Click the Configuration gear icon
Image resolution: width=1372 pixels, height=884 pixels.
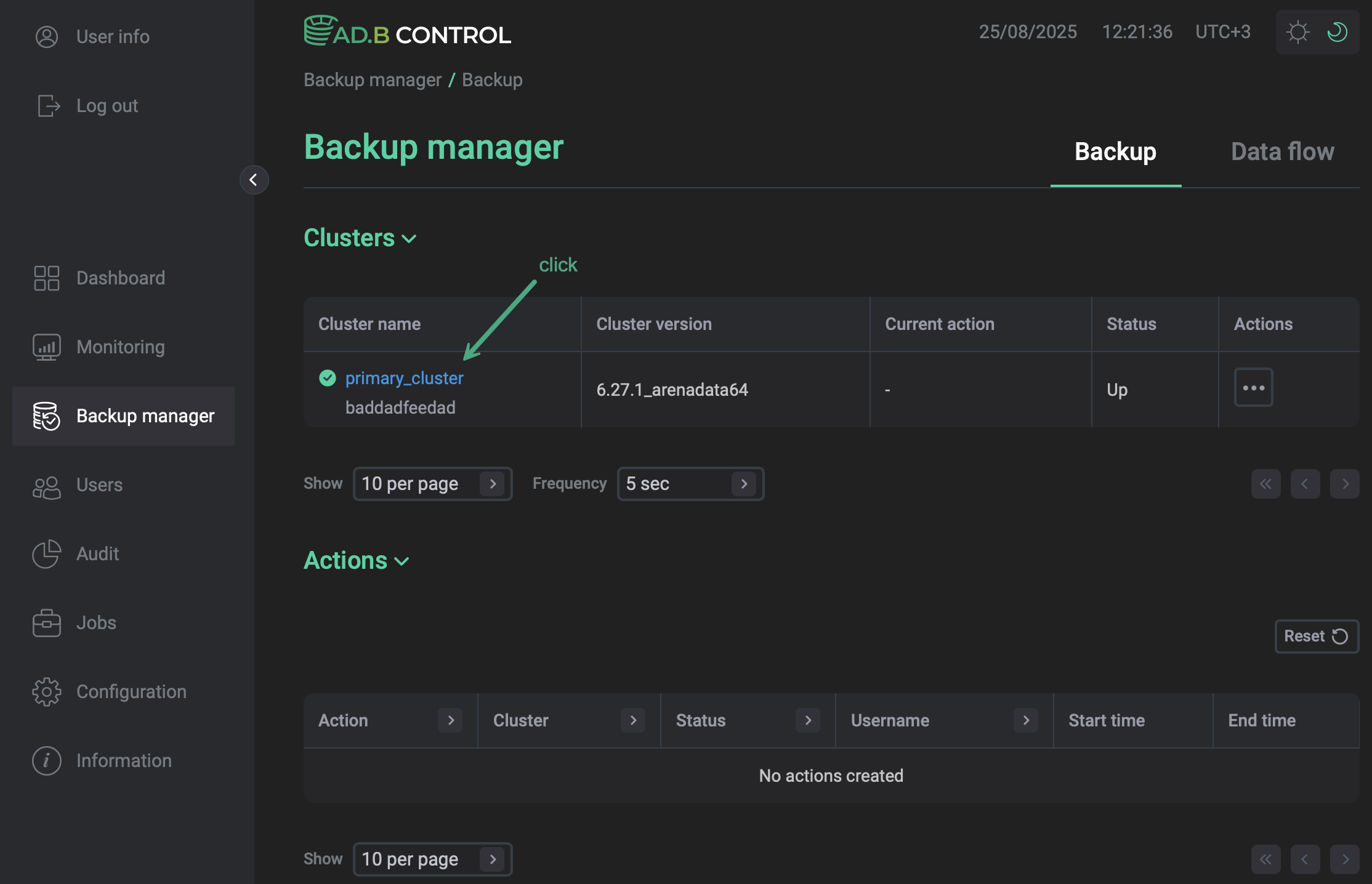point(46,692)
